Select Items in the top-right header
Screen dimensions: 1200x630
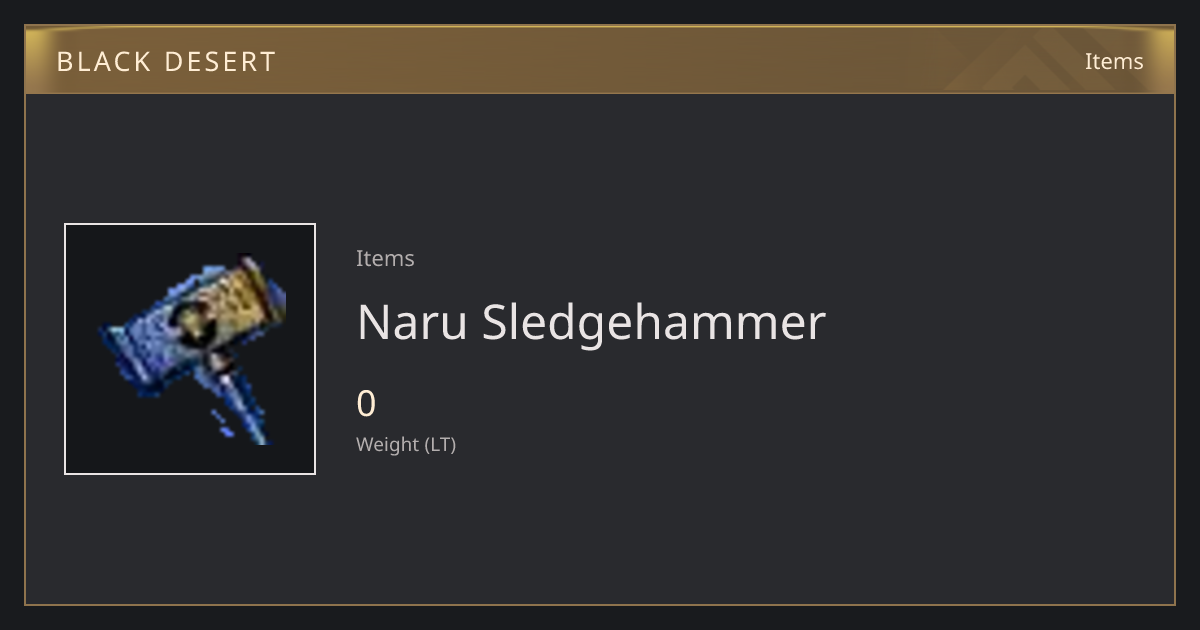point(1114,61)
